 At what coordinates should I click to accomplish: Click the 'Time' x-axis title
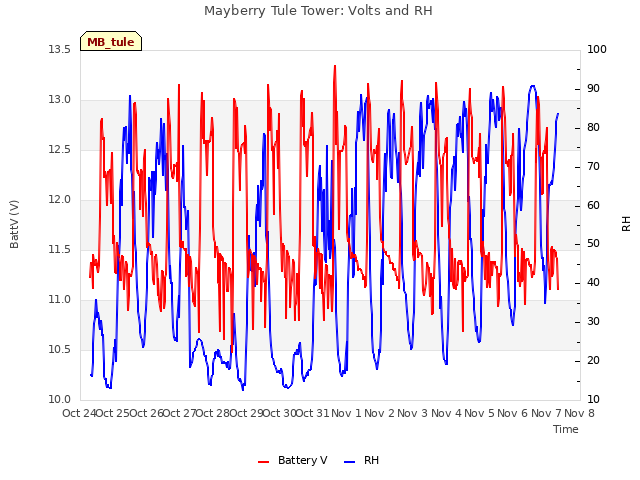(565, 429)
